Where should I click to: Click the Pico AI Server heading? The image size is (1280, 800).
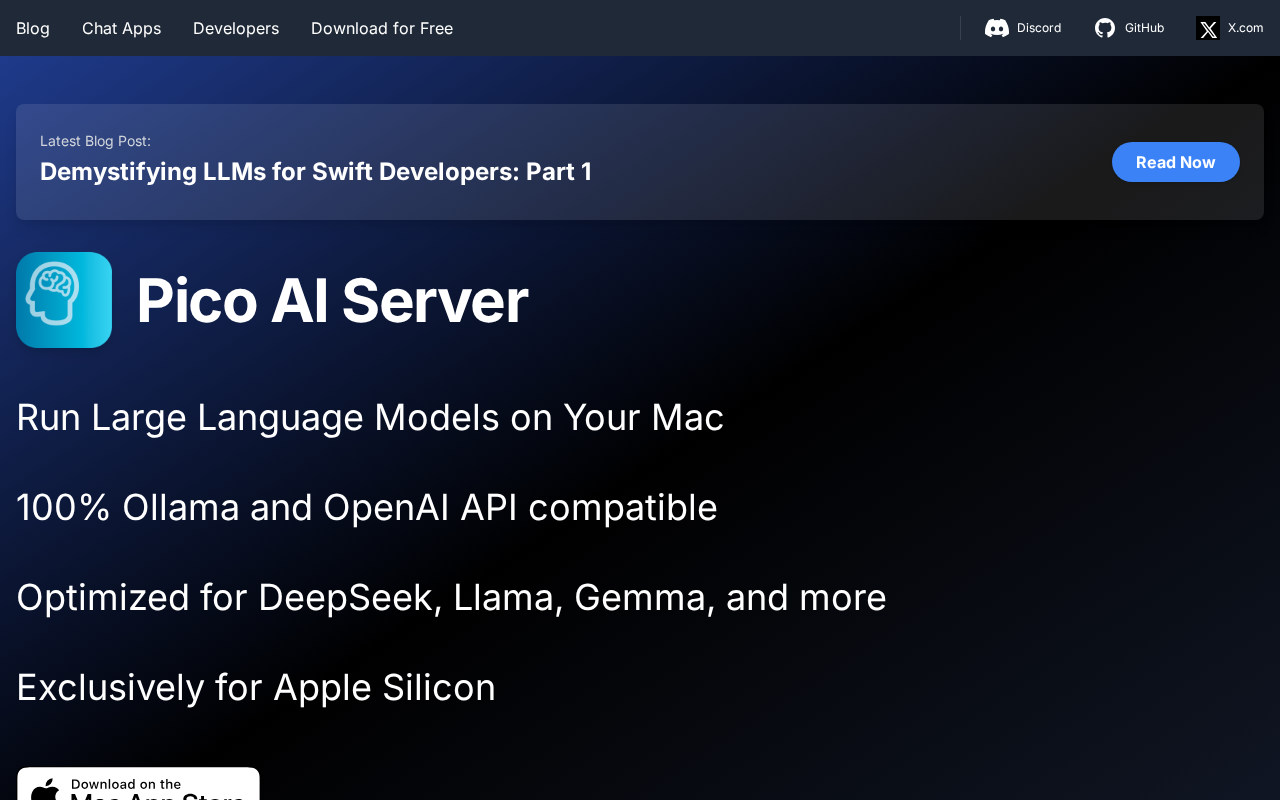pyautogui.click(x=332, y=300)
